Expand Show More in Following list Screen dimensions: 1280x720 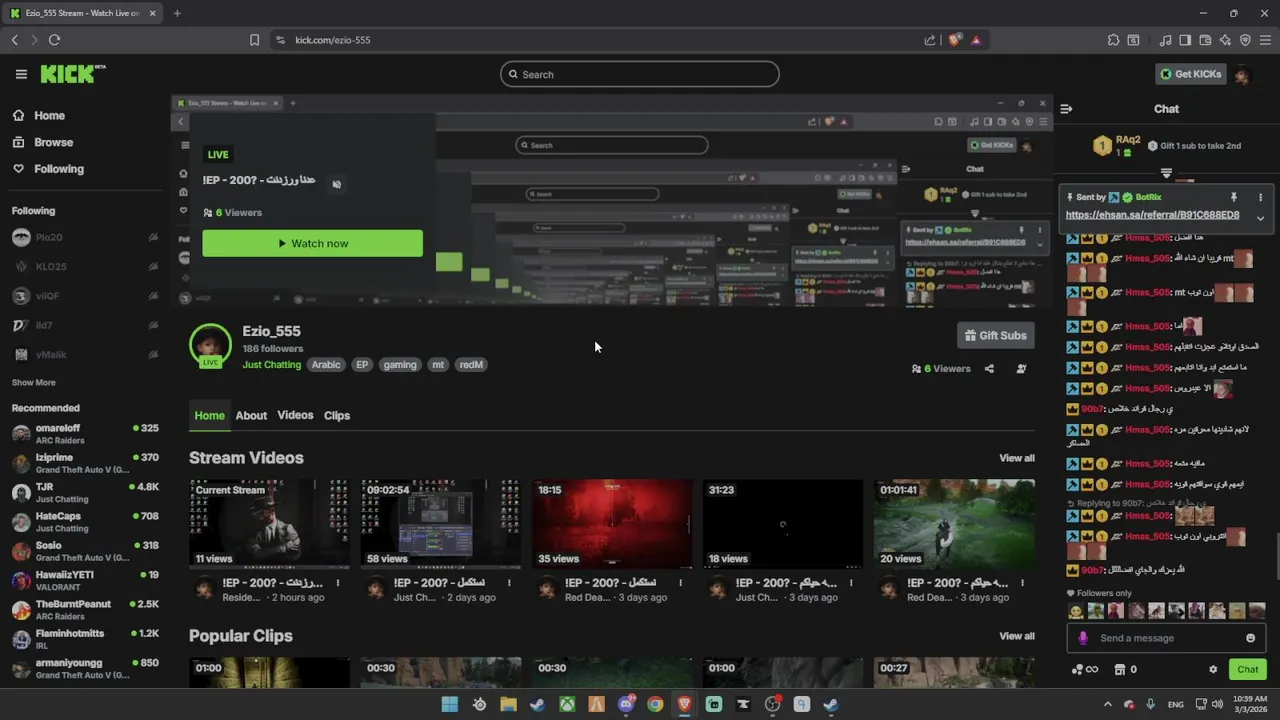[33, 383]
